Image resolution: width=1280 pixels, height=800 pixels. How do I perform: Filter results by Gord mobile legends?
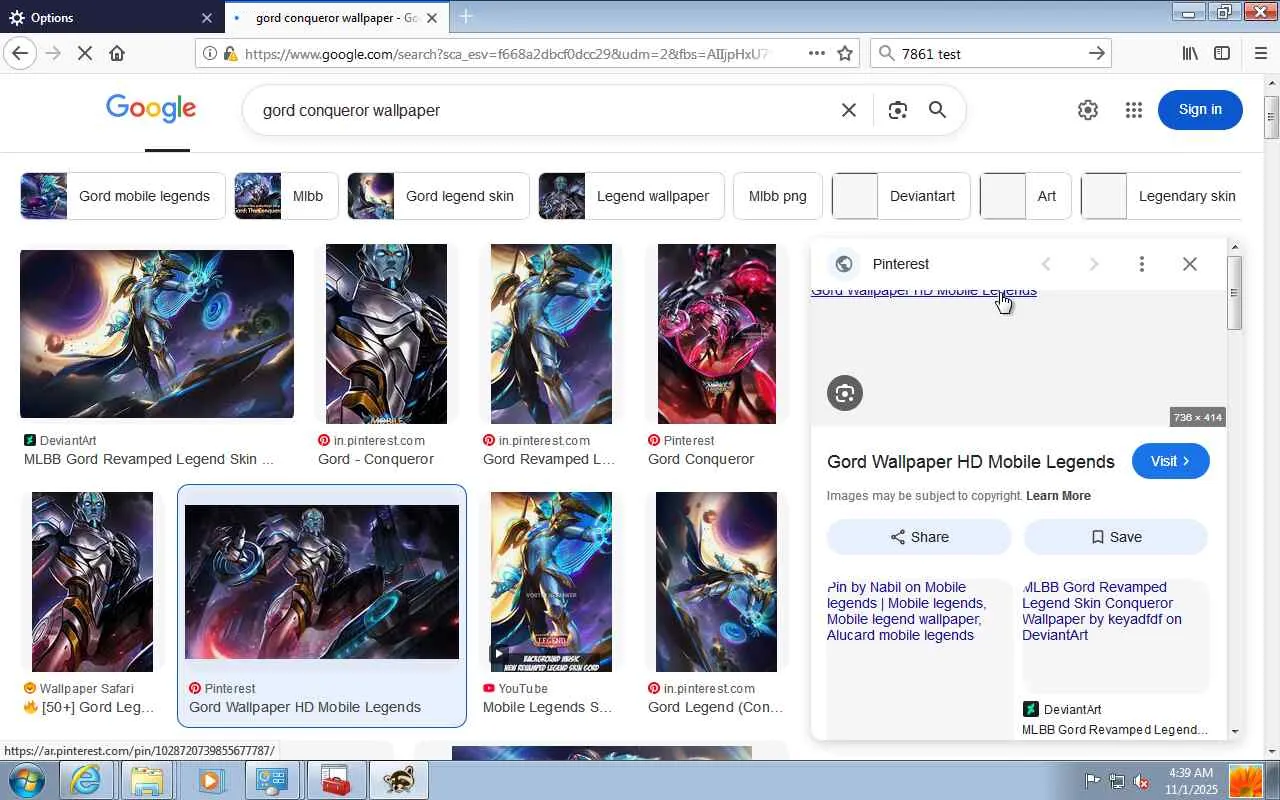(123, 196)
